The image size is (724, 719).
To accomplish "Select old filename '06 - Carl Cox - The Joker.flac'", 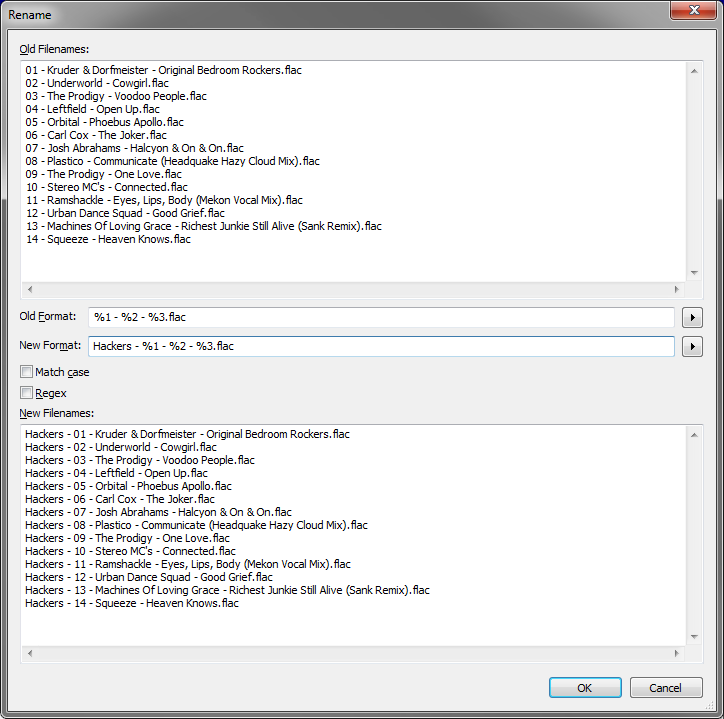I will 96,135.
